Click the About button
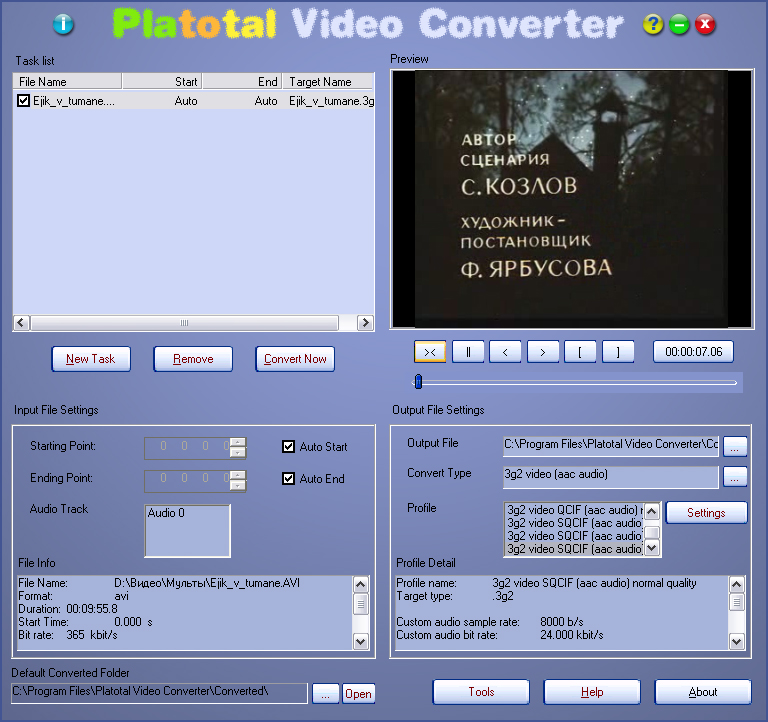This screenshot has width=768, height=722. point(703,692)
